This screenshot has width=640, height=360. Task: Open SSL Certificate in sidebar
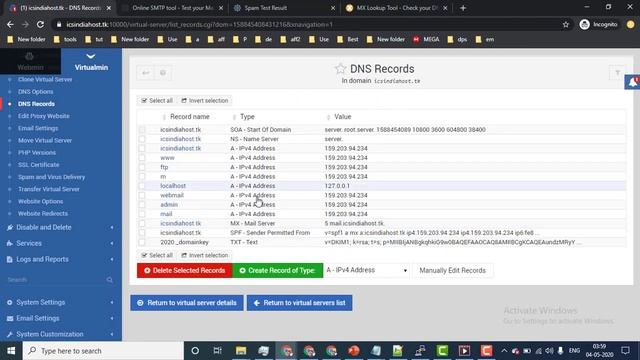tap(38, 165)
